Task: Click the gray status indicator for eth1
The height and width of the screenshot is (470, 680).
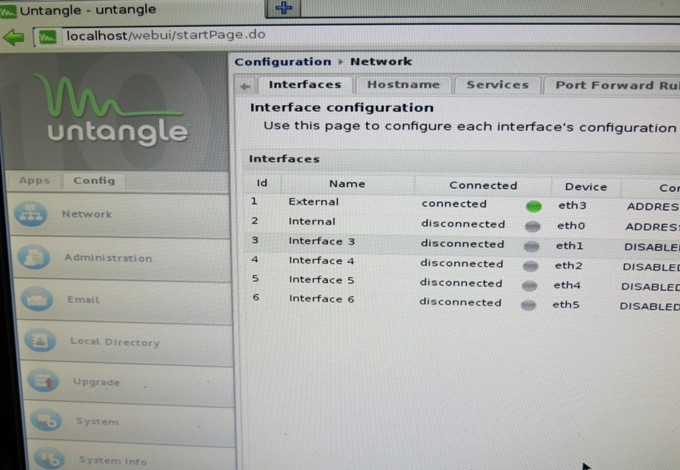Action: [x=531, y=246]
